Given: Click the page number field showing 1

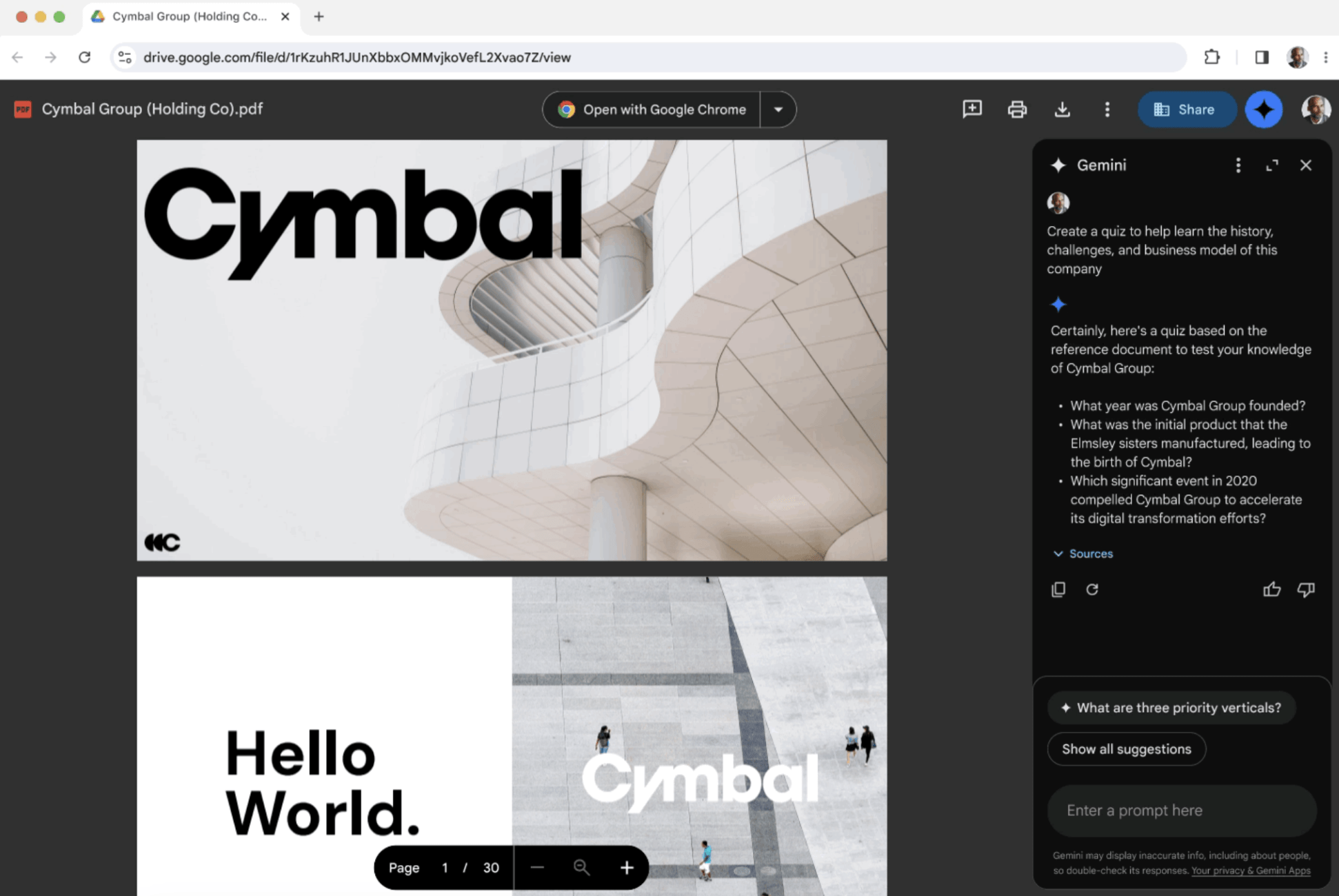Looking at the screenshot, I should (x=445, y=867).
